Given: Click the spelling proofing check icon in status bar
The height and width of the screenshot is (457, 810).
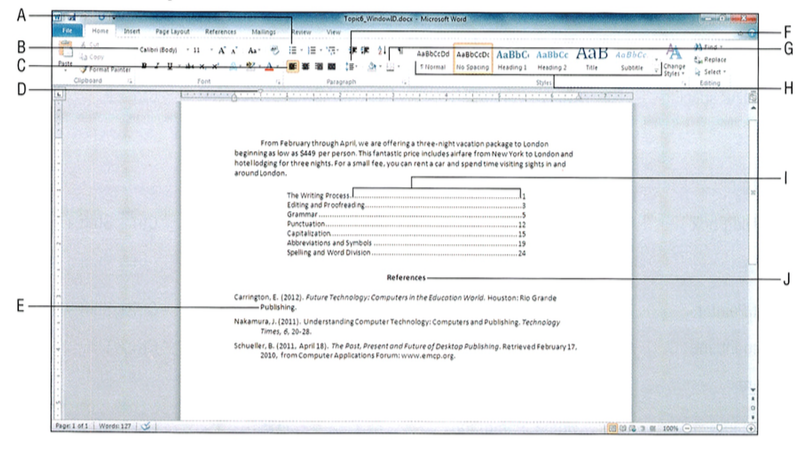Looking at the screenshot, I should (x=146, y=426).
